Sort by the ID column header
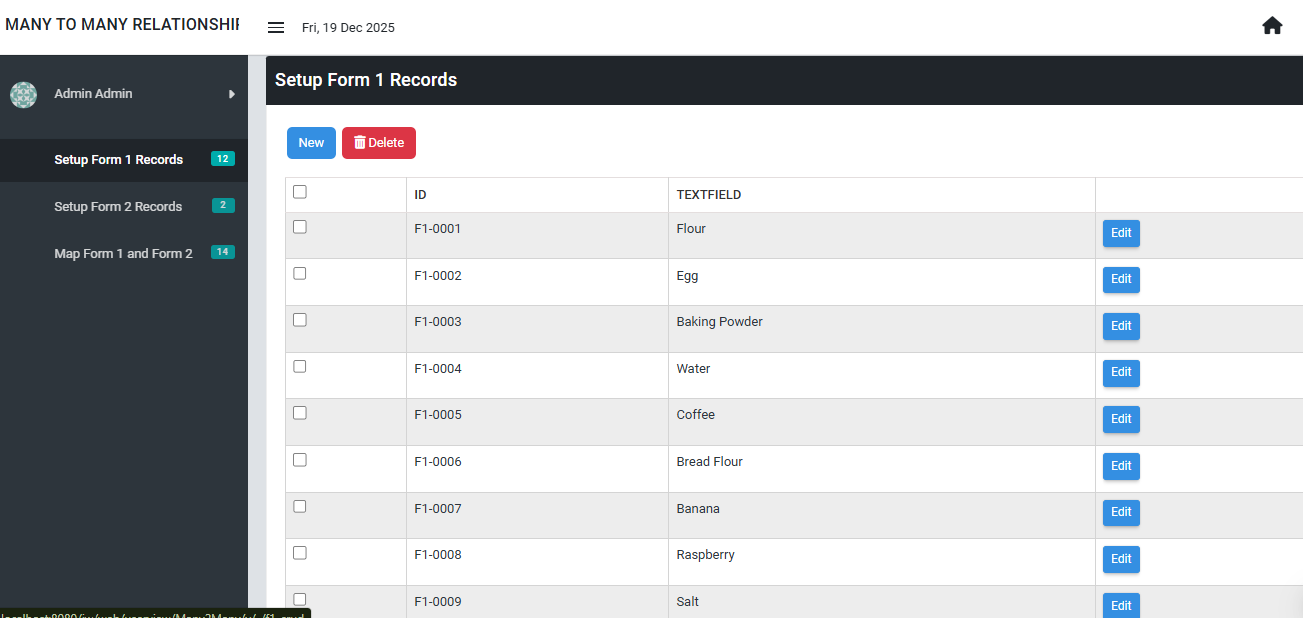Image resolution: width=1303 pixels, height=618 pixels. tap(421, 195)
